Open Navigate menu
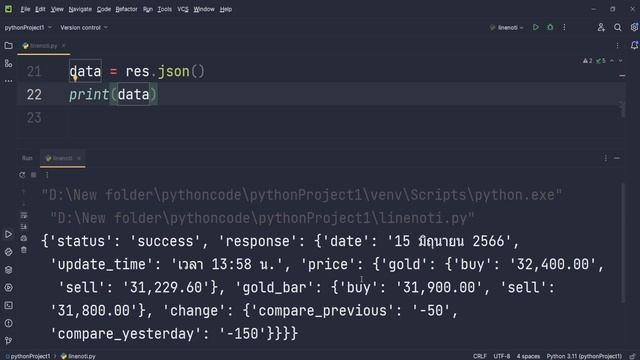The width and height of the screenshot is (640, 360). click(80, 9)
